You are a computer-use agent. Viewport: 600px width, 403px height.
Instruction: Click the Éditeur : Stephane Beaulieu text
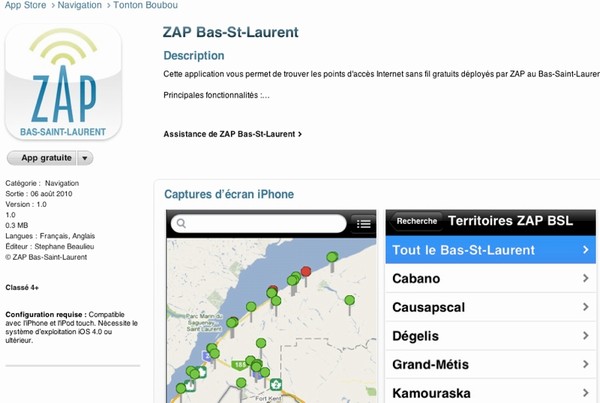pos(50,246)
